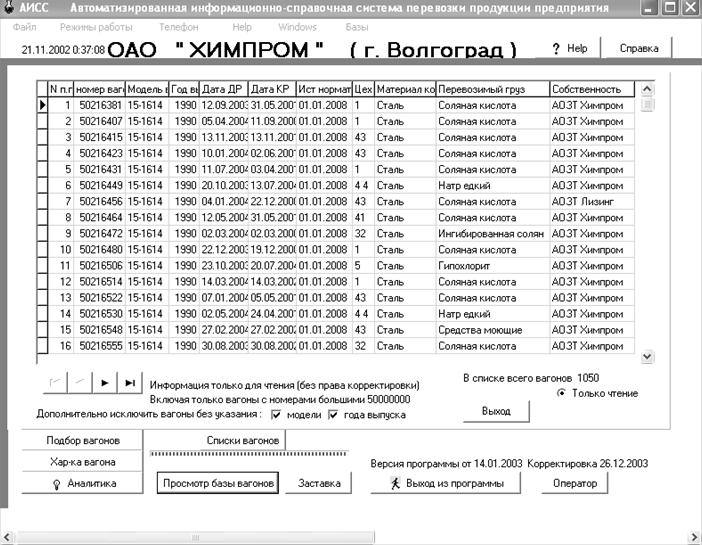The height and width of the screenshot is (545, 702).
Task: Click the Дата ДР column header
Action: coord(223,89)
